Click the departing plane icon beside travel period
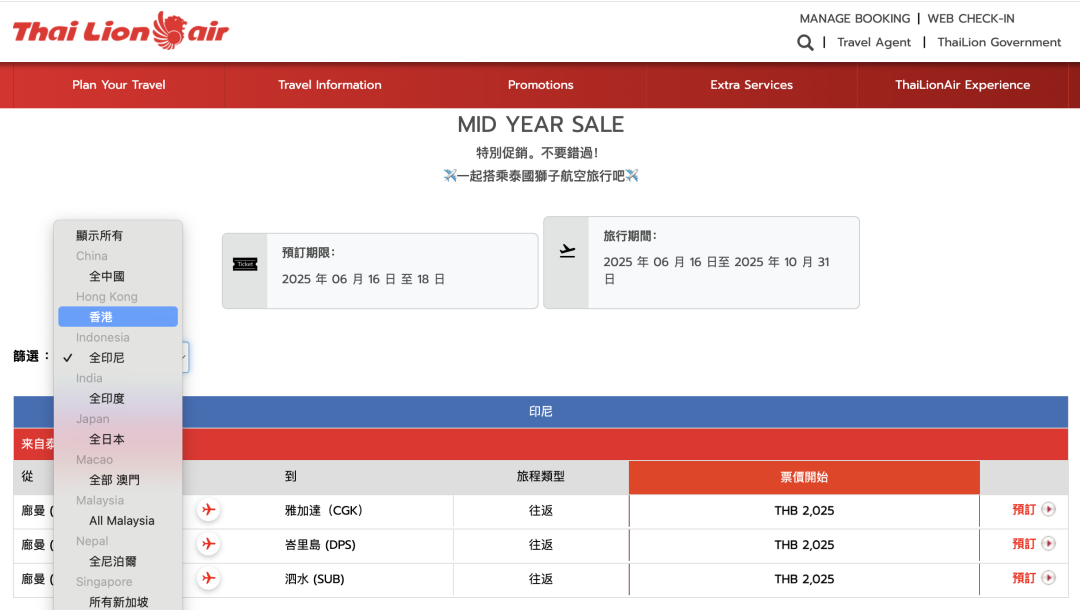The height and width of the screenshot is (610, 1080). tap(567, 251)
